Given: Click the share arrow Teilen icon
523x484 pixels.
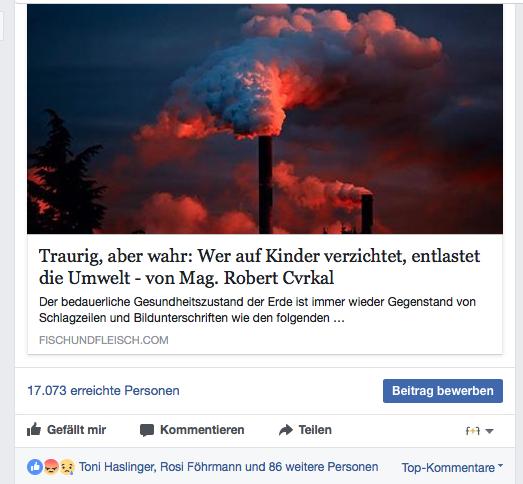Looking at the screenshot, I should tap(286, 430).
